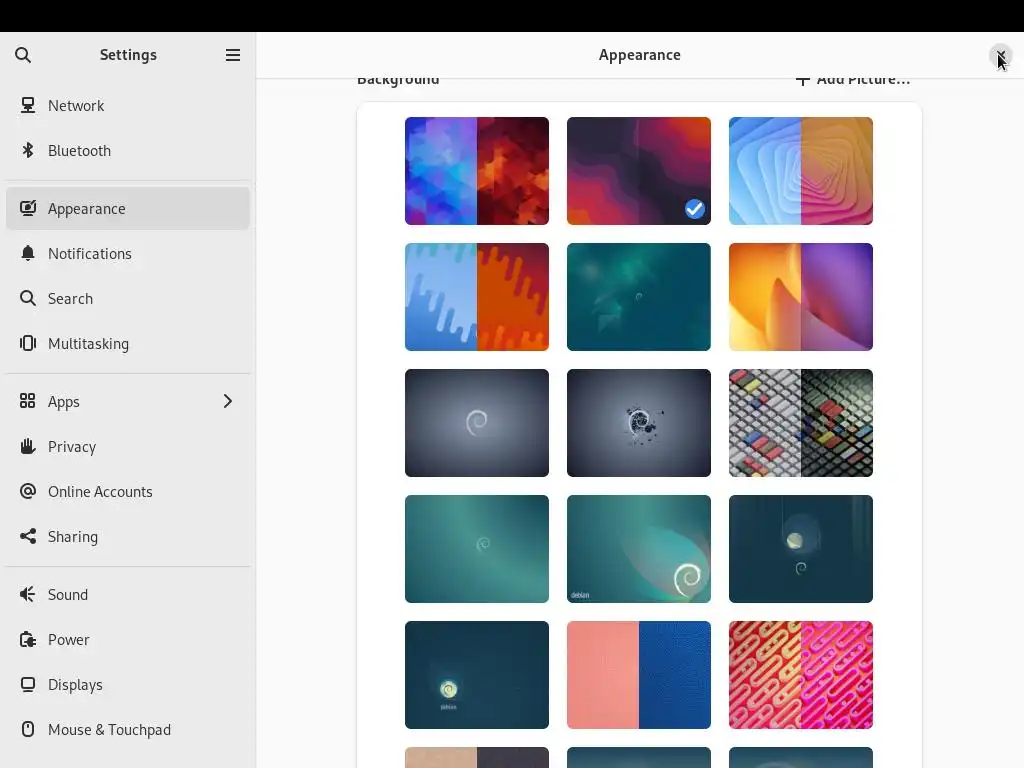Open the Settings search icon
Viewport: 1024px width, 768px height.
coord(23,55)
